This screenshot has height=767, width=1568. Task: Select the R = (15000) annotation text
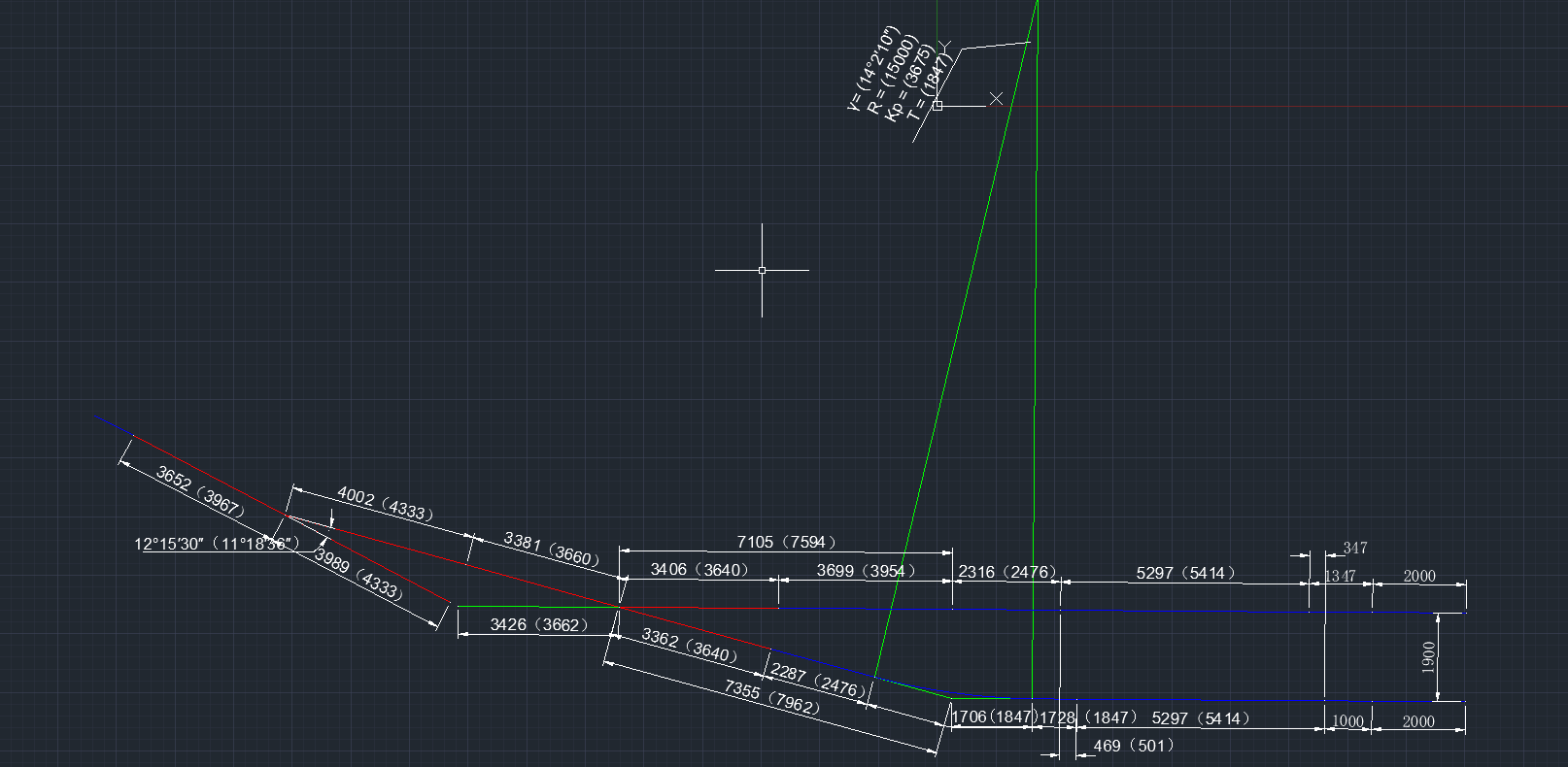892,76
